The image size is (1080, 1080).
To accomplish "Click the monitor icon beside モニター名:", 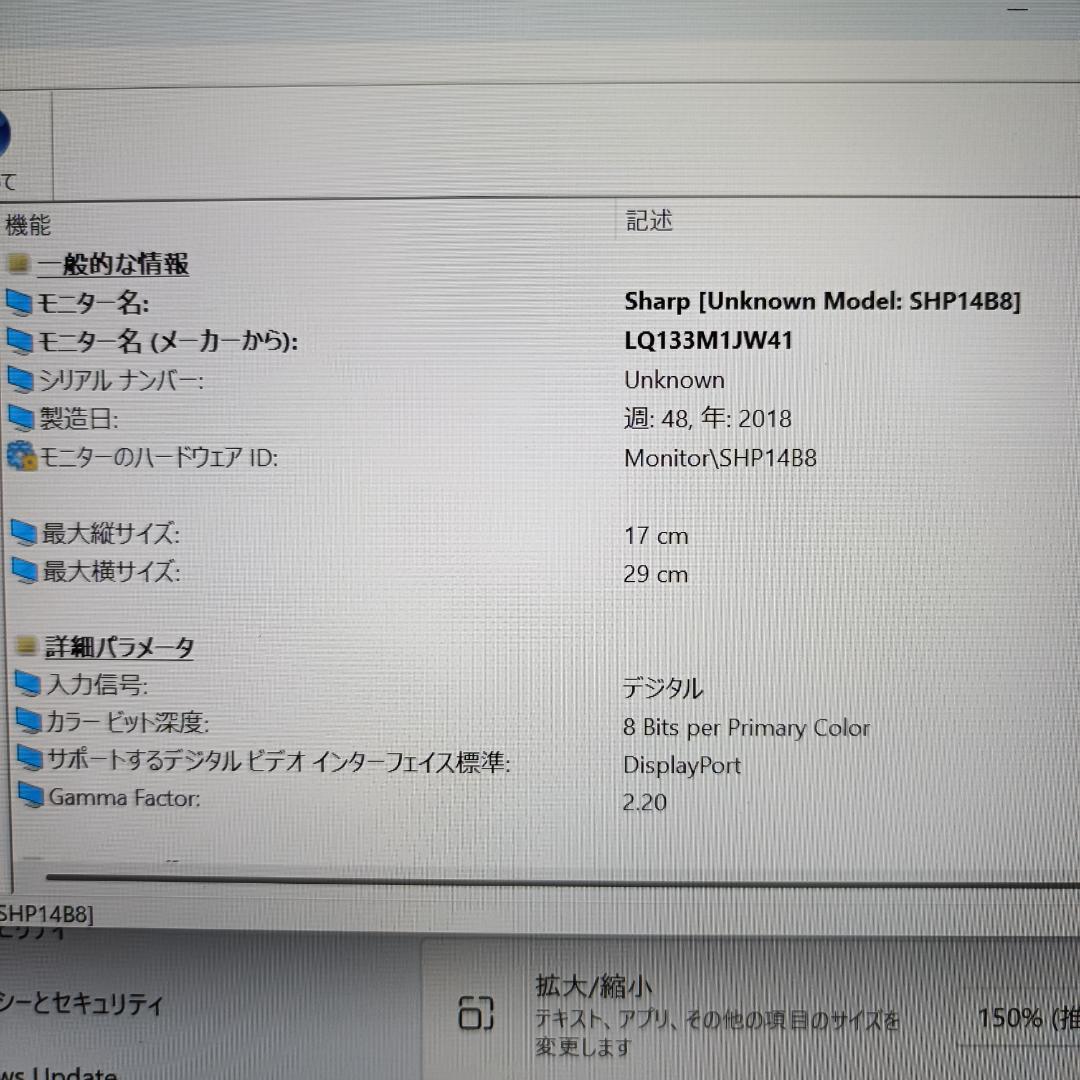I will [x=19, y=302].
